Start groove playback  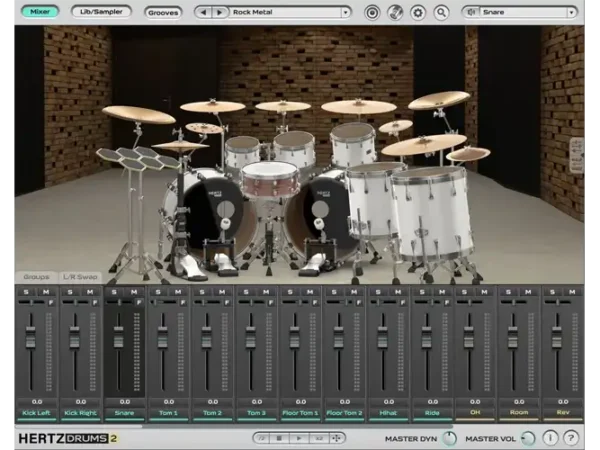(299, 438)
